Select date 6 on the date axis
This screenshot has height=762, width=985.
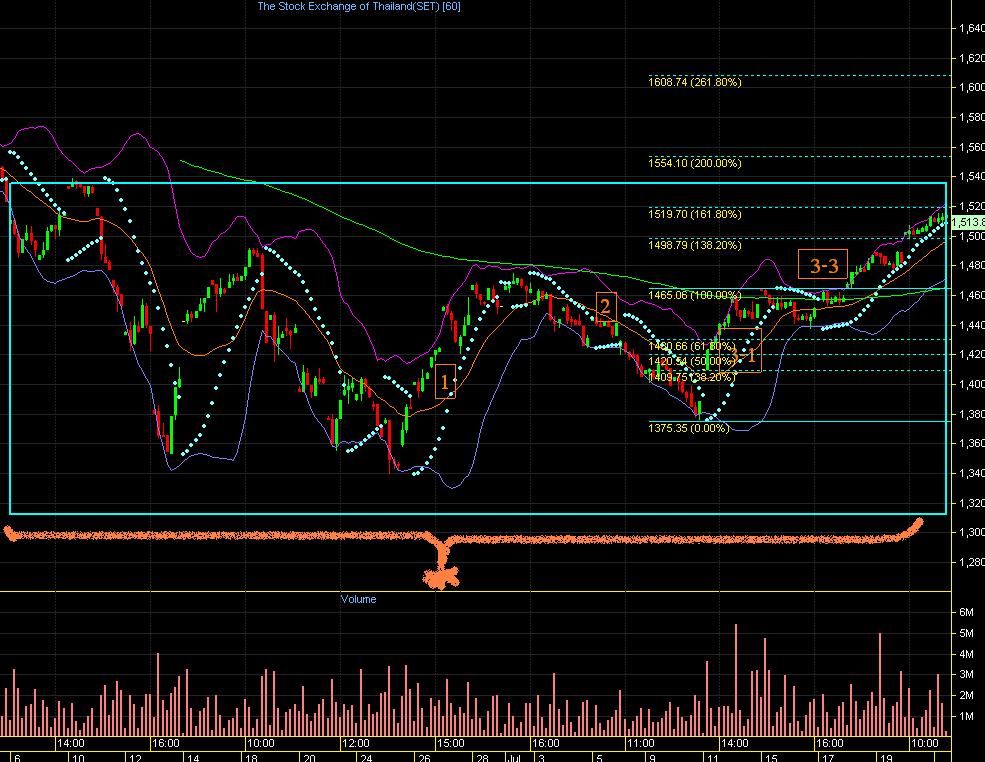point(17,758)
